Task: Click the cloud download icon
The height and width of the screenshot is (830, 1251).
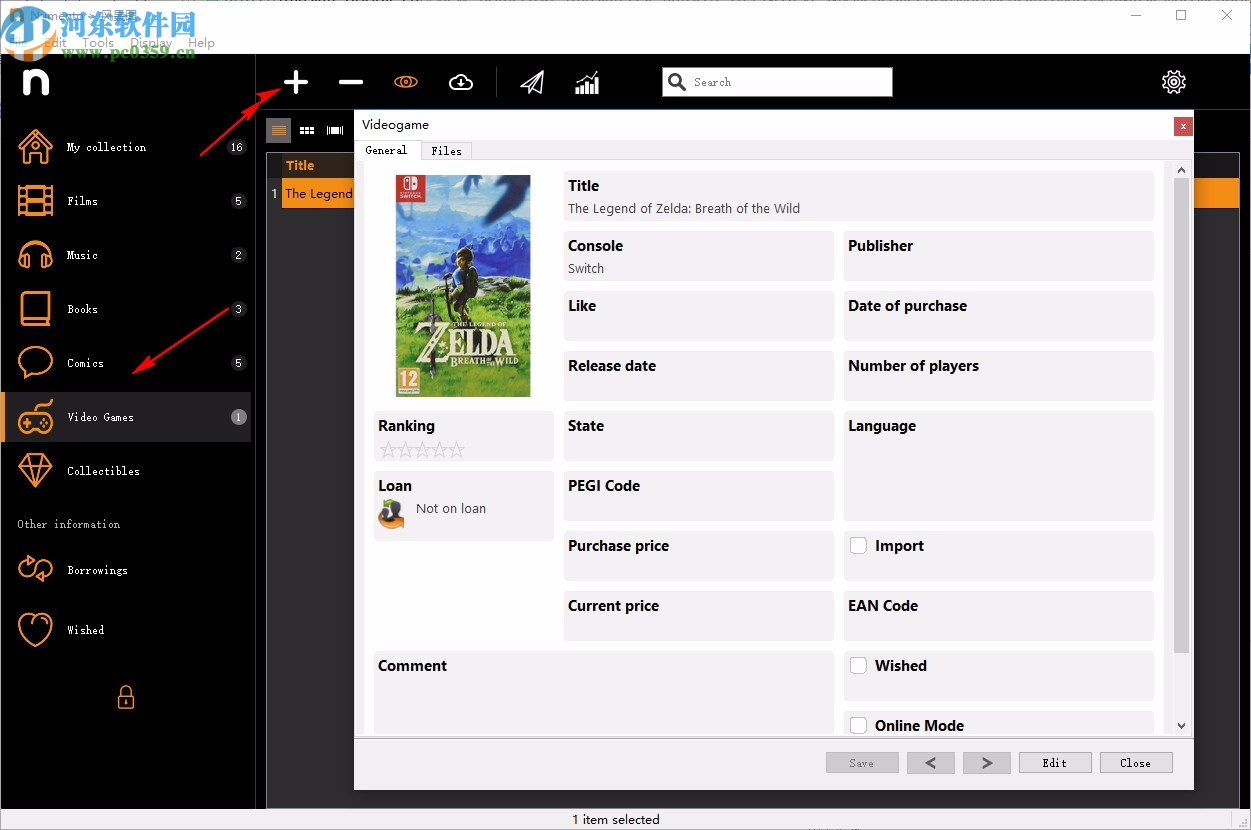Action: pos(461,82)
